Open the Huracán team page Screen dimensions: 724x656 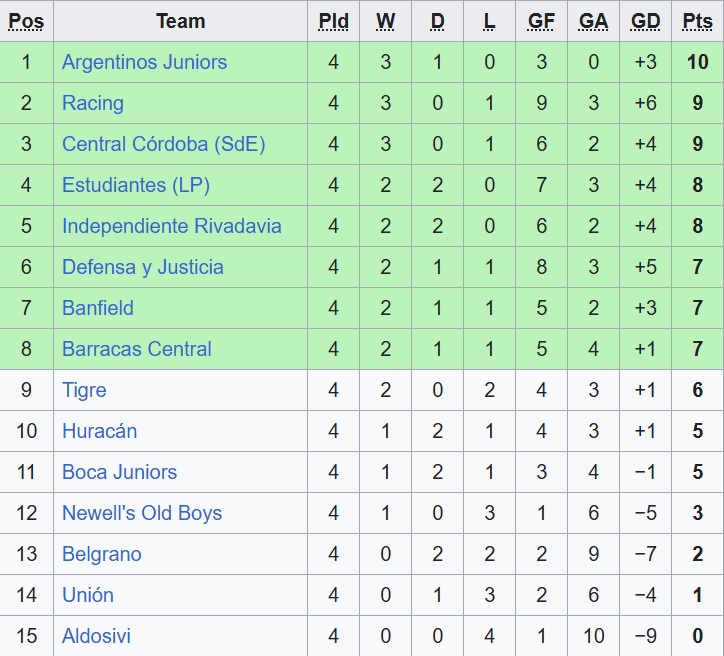tap(99, 431)
